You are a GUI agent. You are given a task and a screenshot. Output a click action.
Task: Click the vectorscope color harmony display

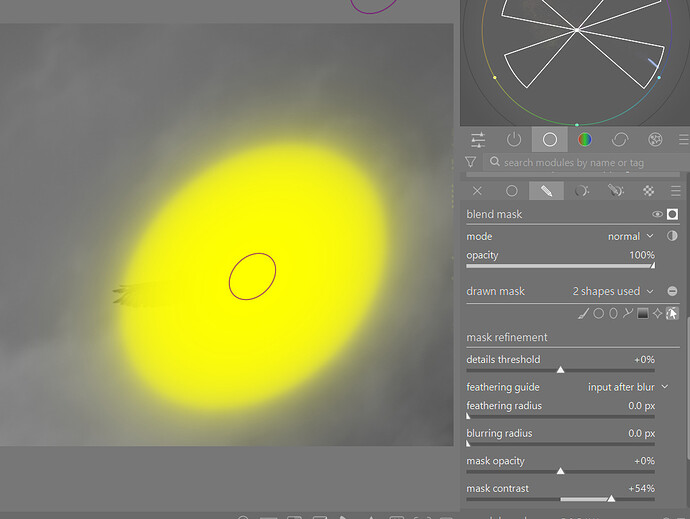[x=576, y=62]
